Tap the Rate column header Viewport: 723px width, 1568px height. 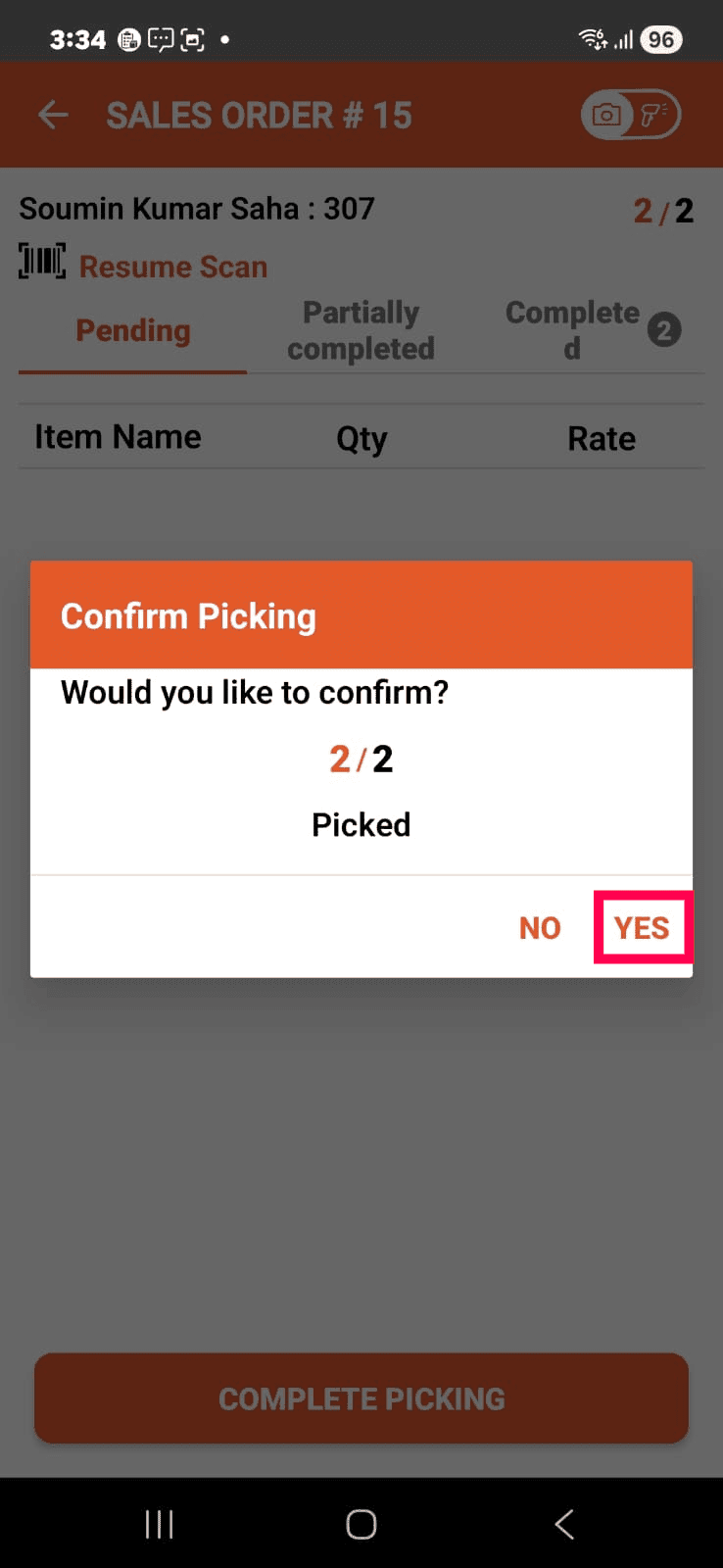(602, 439)
